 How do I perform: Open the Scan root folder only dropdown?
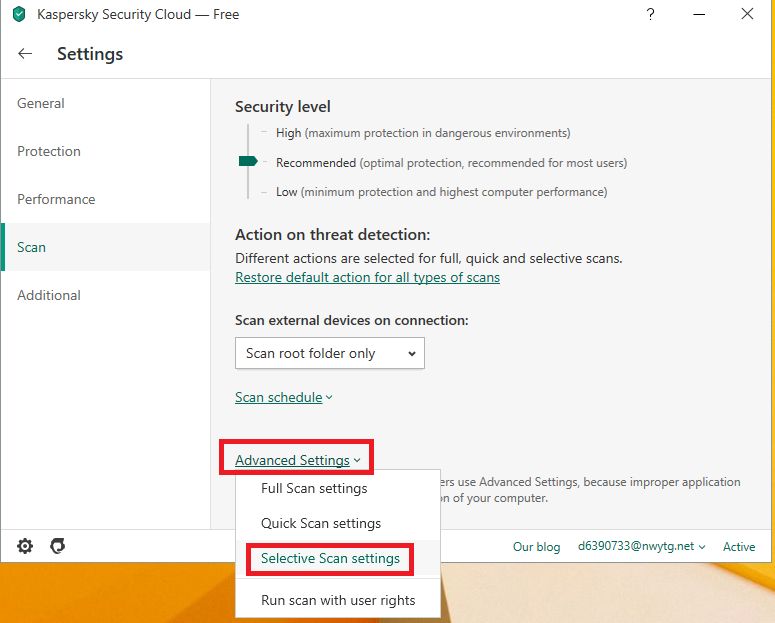pyautogui.click(x=330, y=353)
